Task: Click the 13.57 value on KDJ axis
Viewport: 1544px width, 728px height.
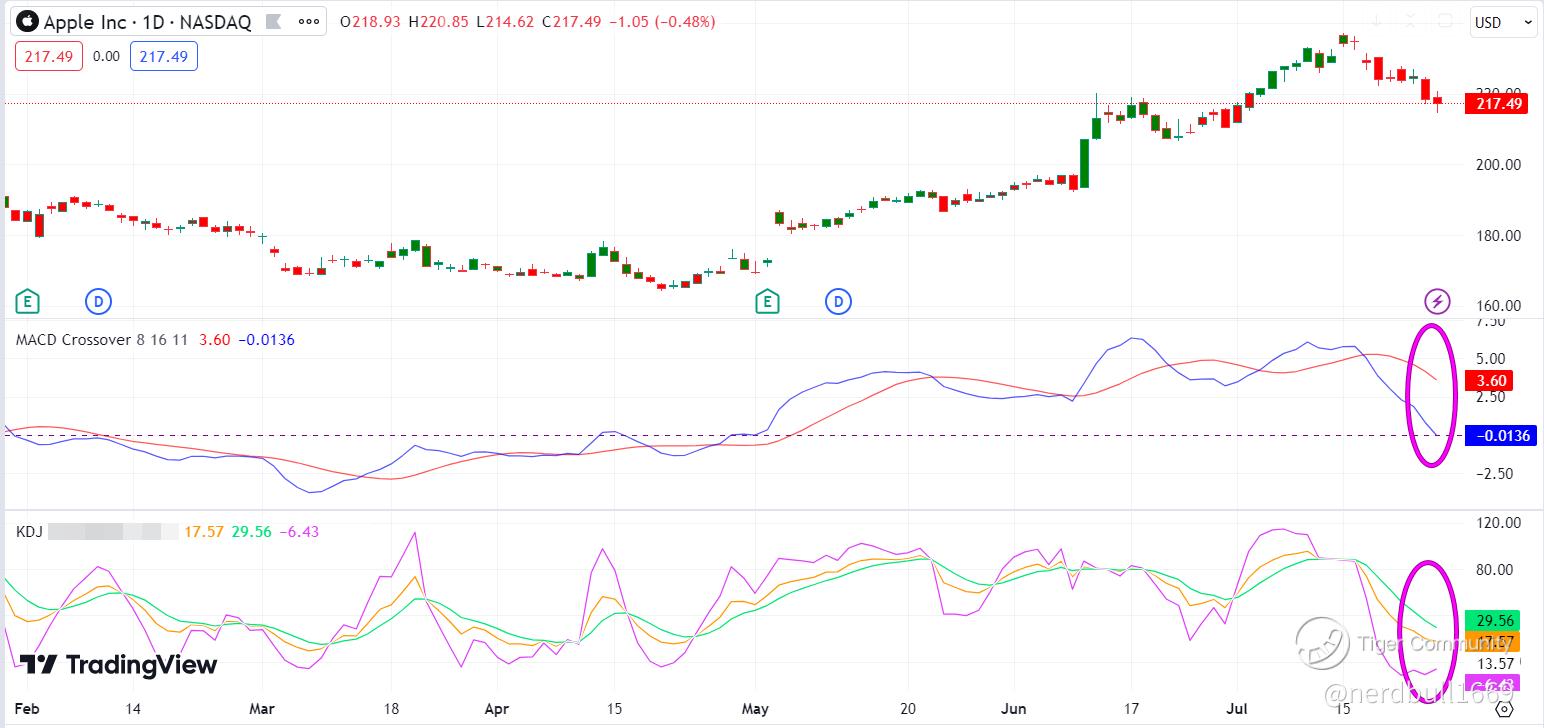Action: pyautogui.click(x=1496, y=664)
